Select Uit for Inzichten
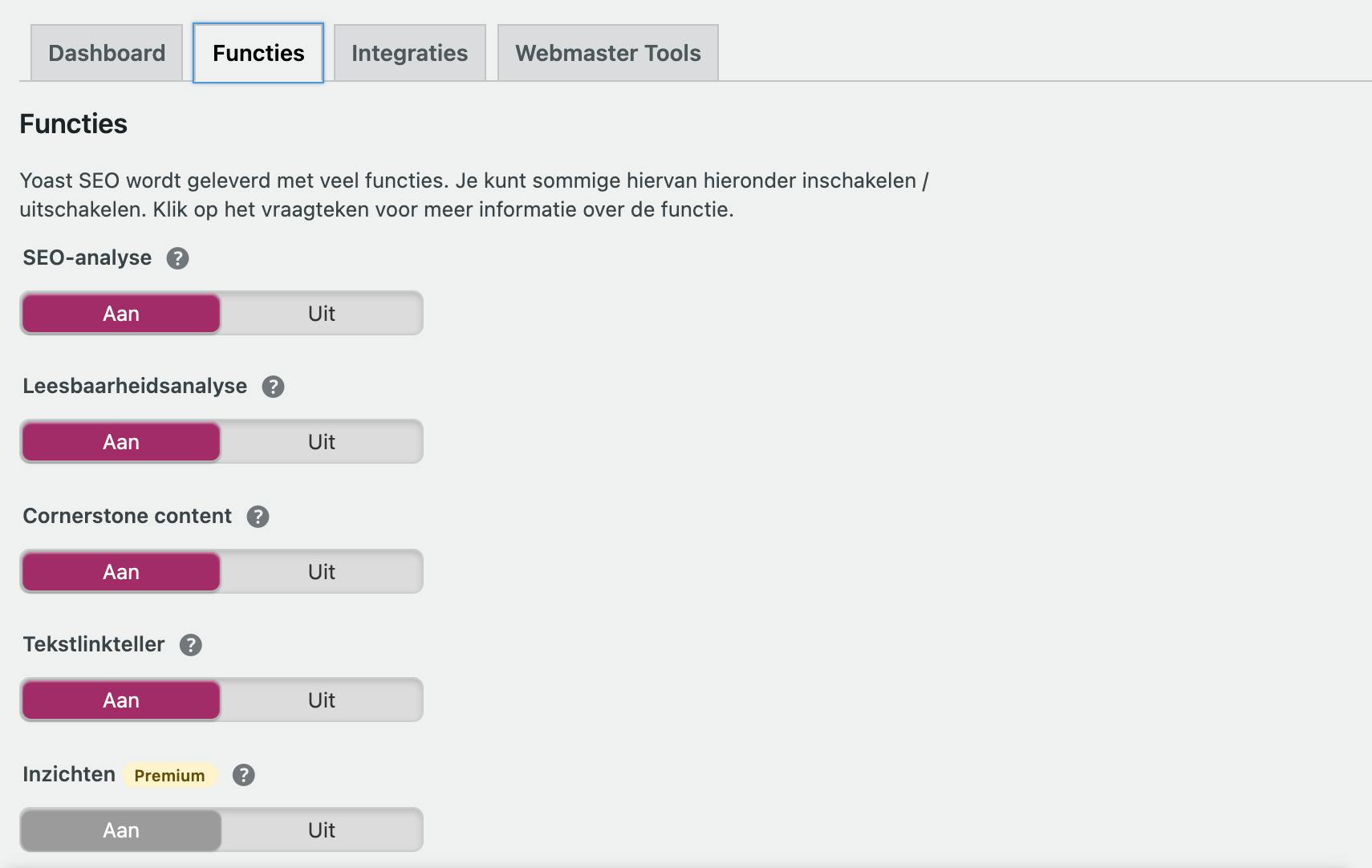Screen dimensions: 1372x868 click(322, 830)
